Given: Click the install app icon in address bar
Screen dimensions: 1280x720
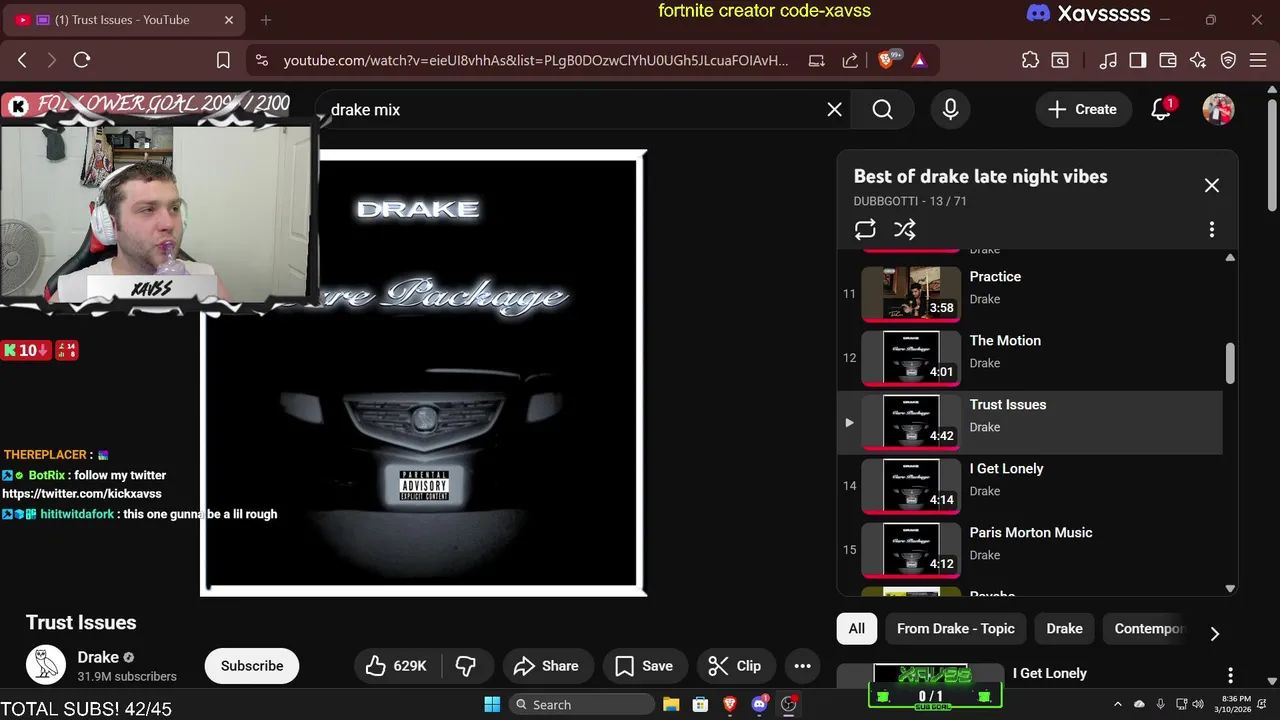Looking at the screenshot, I should pyautogui.click(x=817, y=60).
